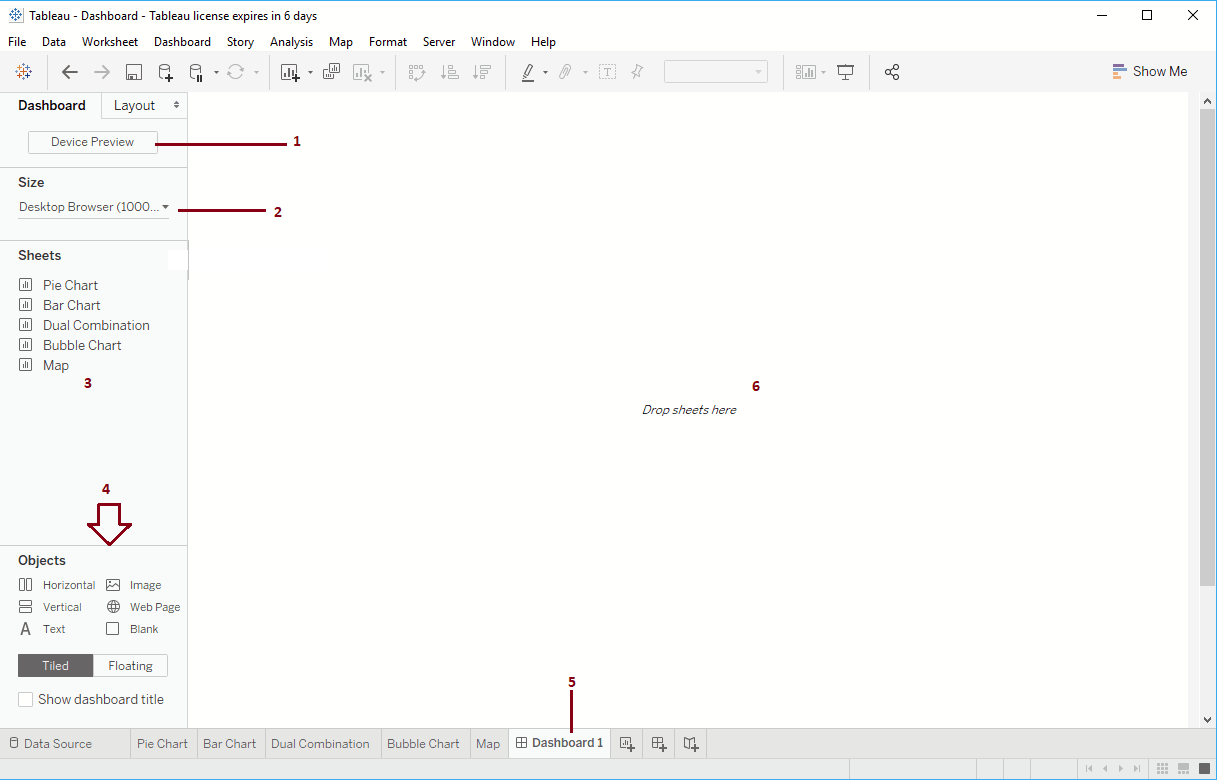Viewport: 1217px width, 780px height.
Task: Click the Tableau logo icon in the toolbar
Action: tap(23, 71)
